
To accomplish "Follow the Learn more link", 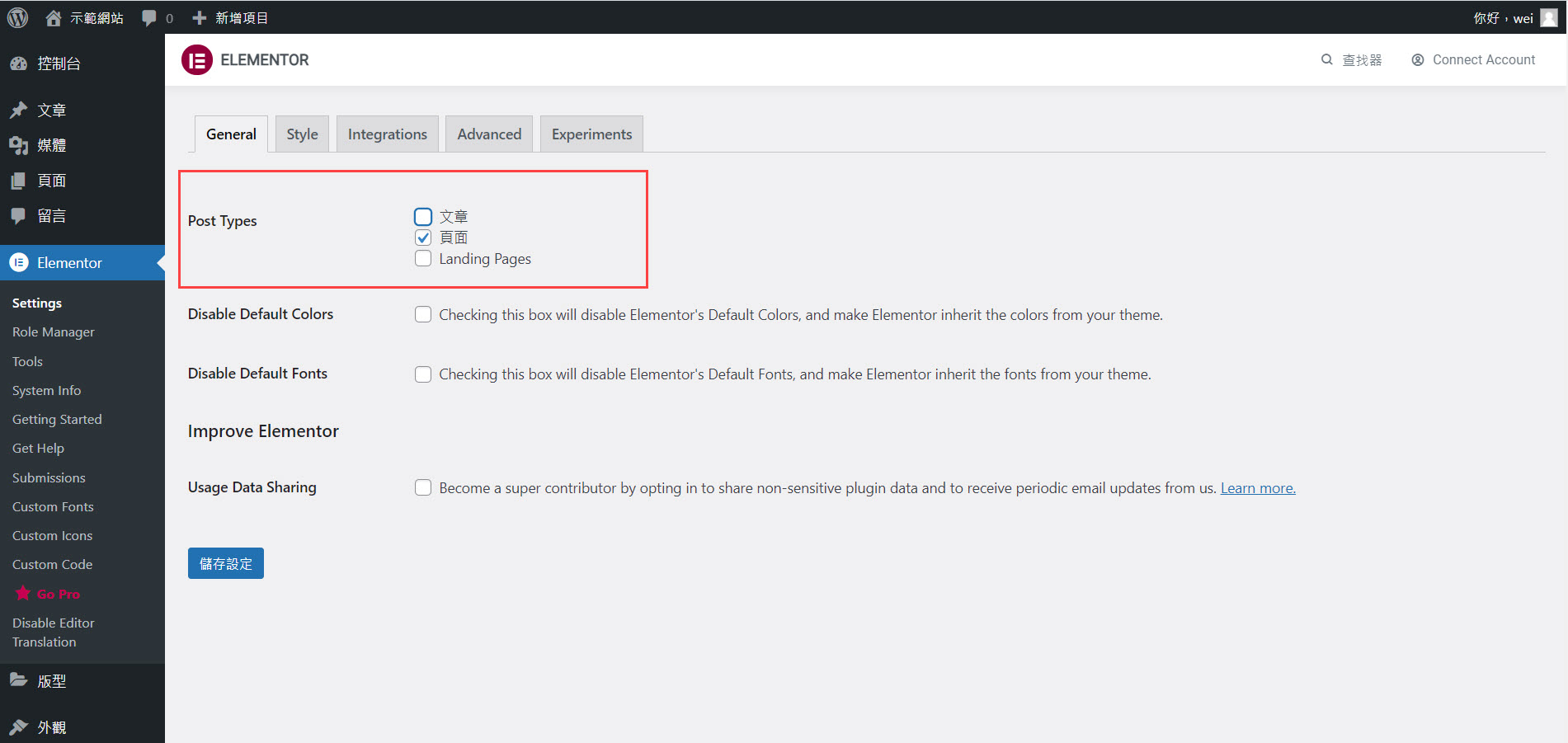I will pos(1258,488).
